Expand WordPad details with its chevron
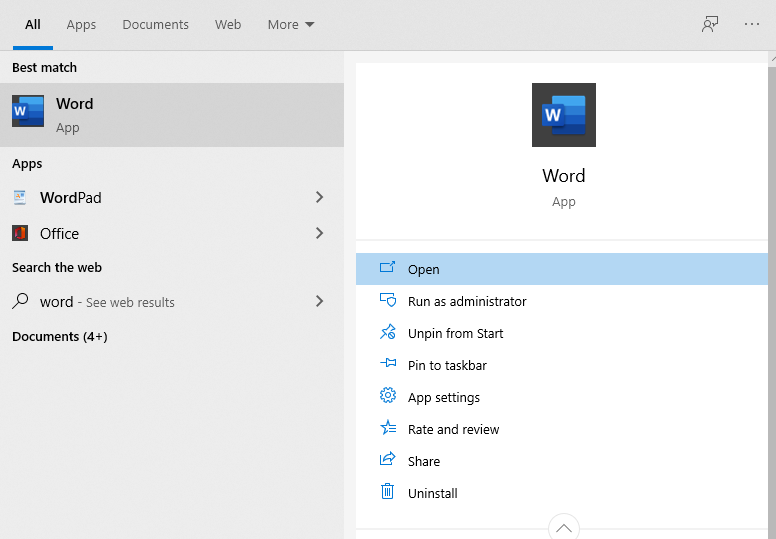Screen dimensions: 776x539 pos(320,197)
